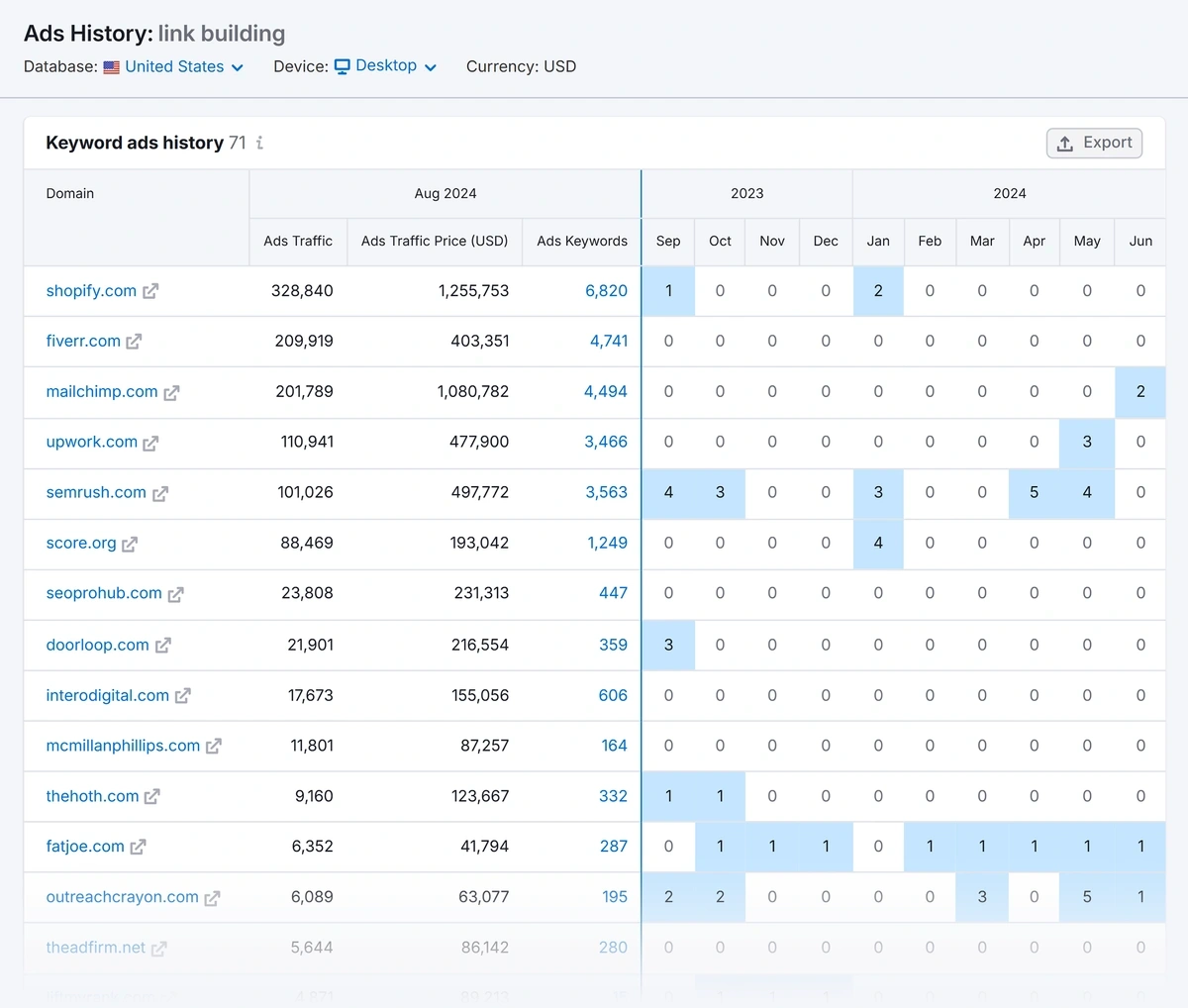Open external link icon beside fatjoe.com
Viewport: 1188px width, 1008px height.
tap(139, 848)
